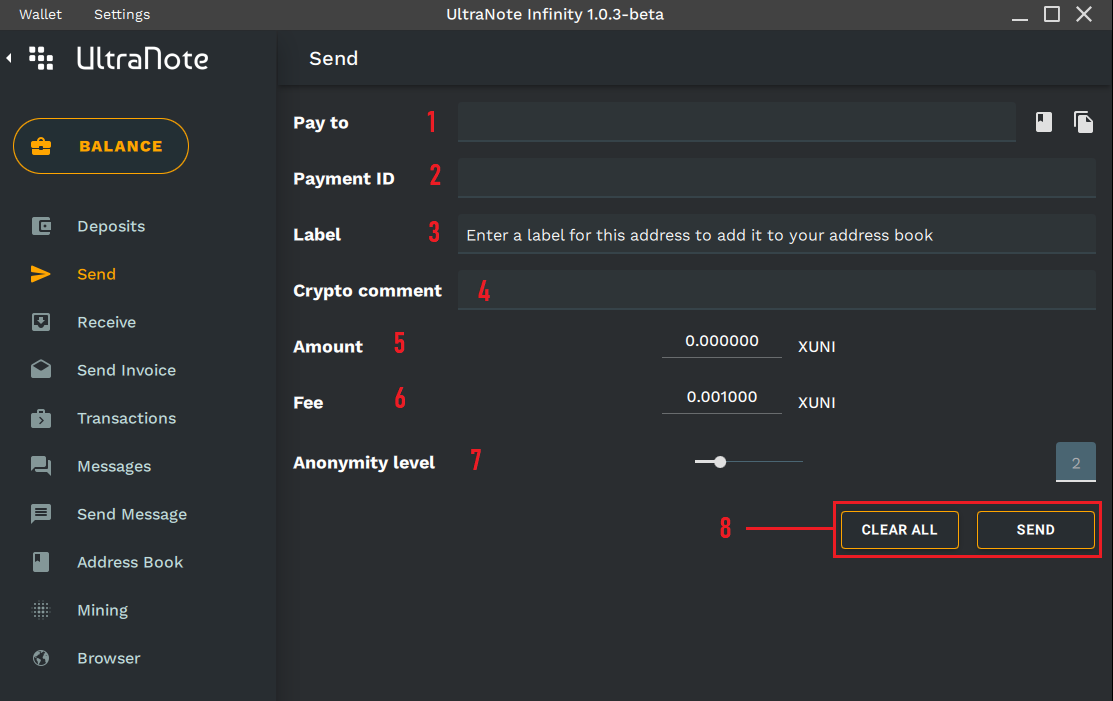
Task: Click into the Label text field
Action: click(x=776, y=235)
